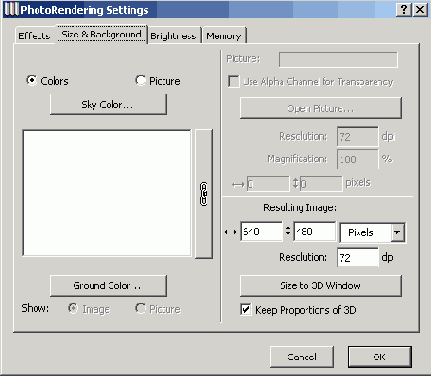The width and height of the screenshot is (431, 376).
Task: Click the resulting image Resolution dpi field
Action: (357, 257)
